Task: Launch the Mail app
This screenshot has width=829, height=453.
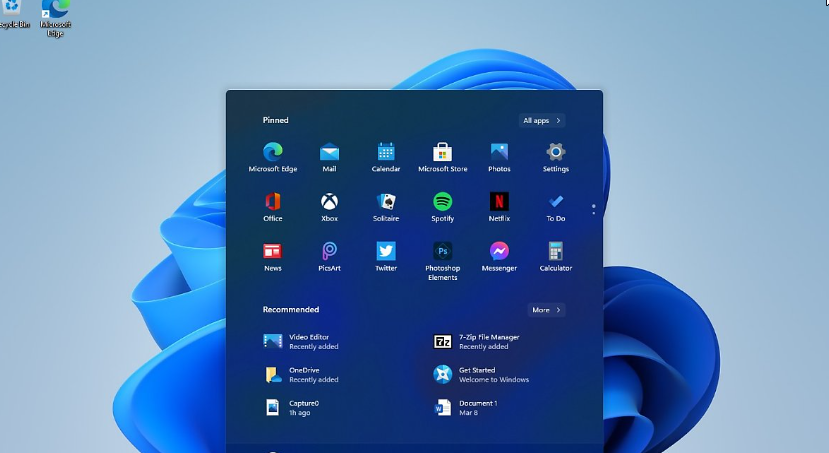Action: (x=329, y=157)
